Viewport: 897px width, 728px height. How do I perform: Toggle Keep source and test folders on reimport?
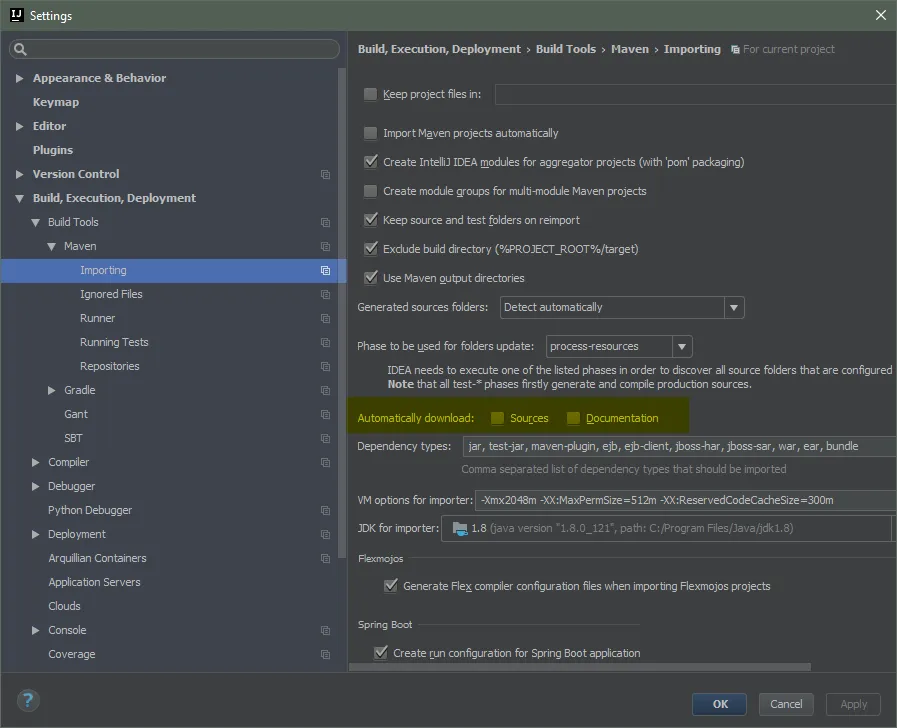(371, 220)
